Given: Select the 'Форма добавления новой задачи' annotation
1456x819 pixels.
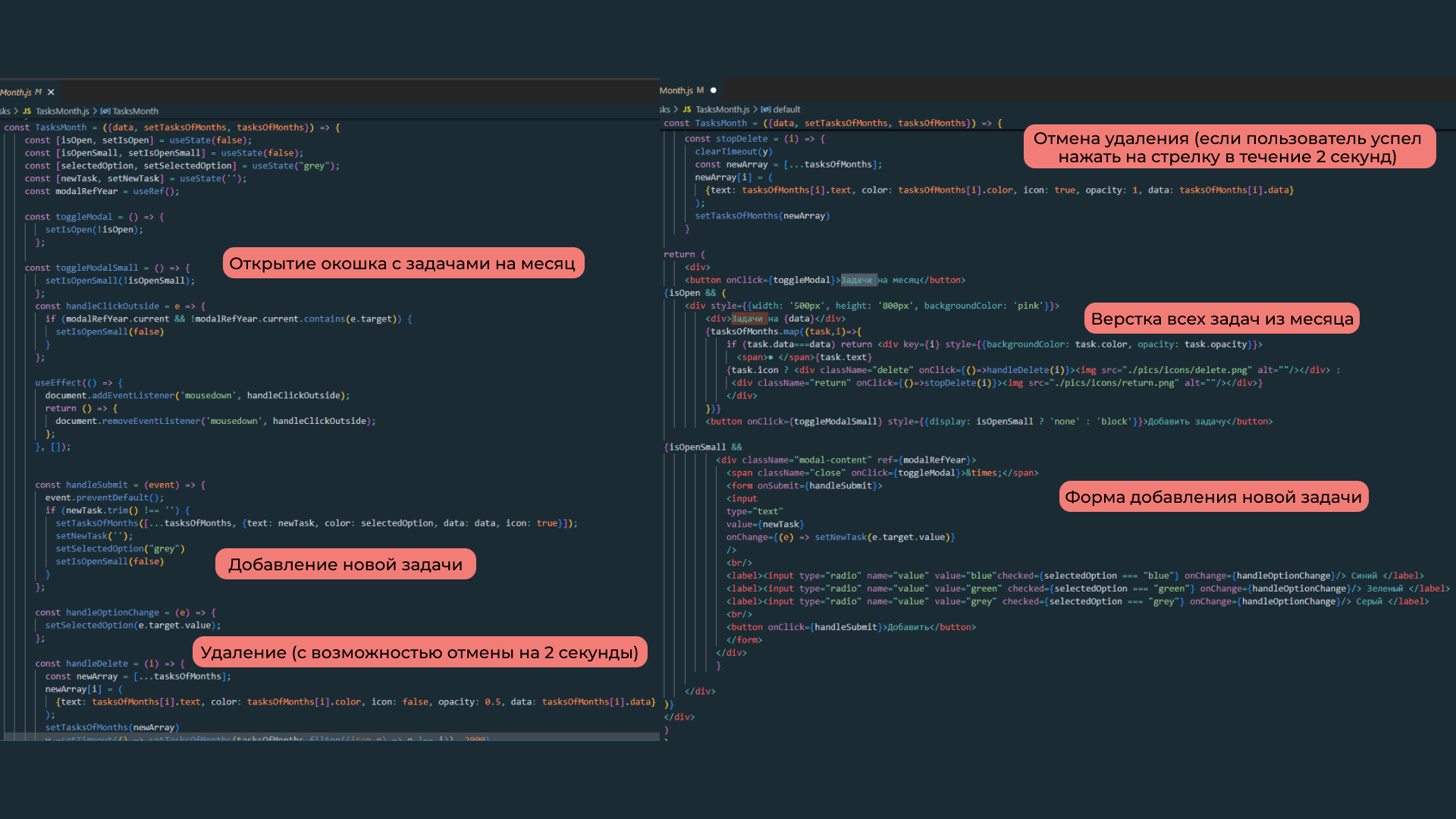Looking at the screenshot, I should coord(1213,497).
